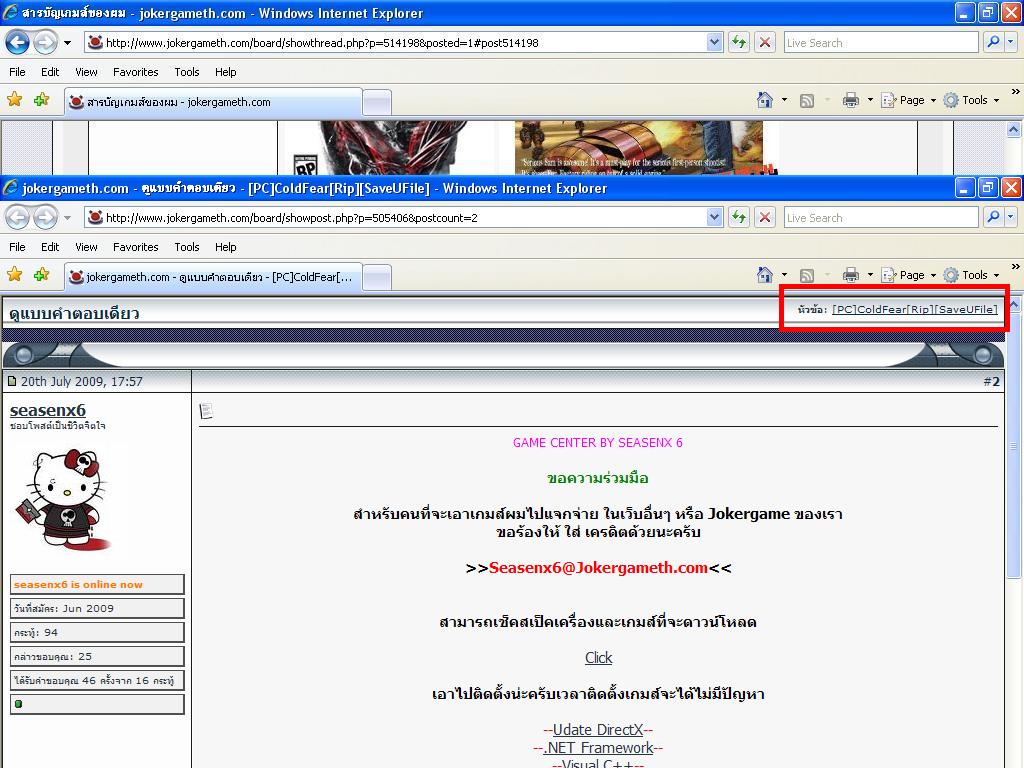Click post number #2 link
This screenshot has height=768, width=1024.
pos(991,381)
